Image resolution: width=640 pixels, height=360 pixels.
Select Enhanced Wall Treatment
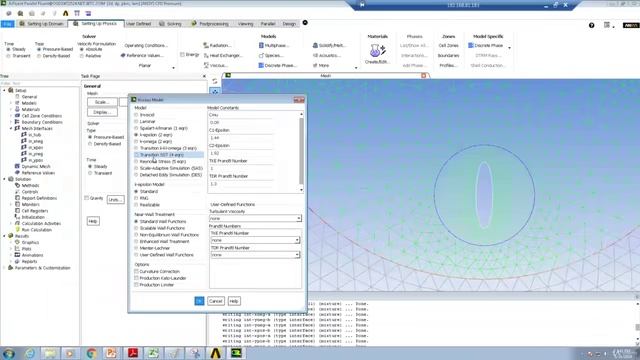click(136, 242)
